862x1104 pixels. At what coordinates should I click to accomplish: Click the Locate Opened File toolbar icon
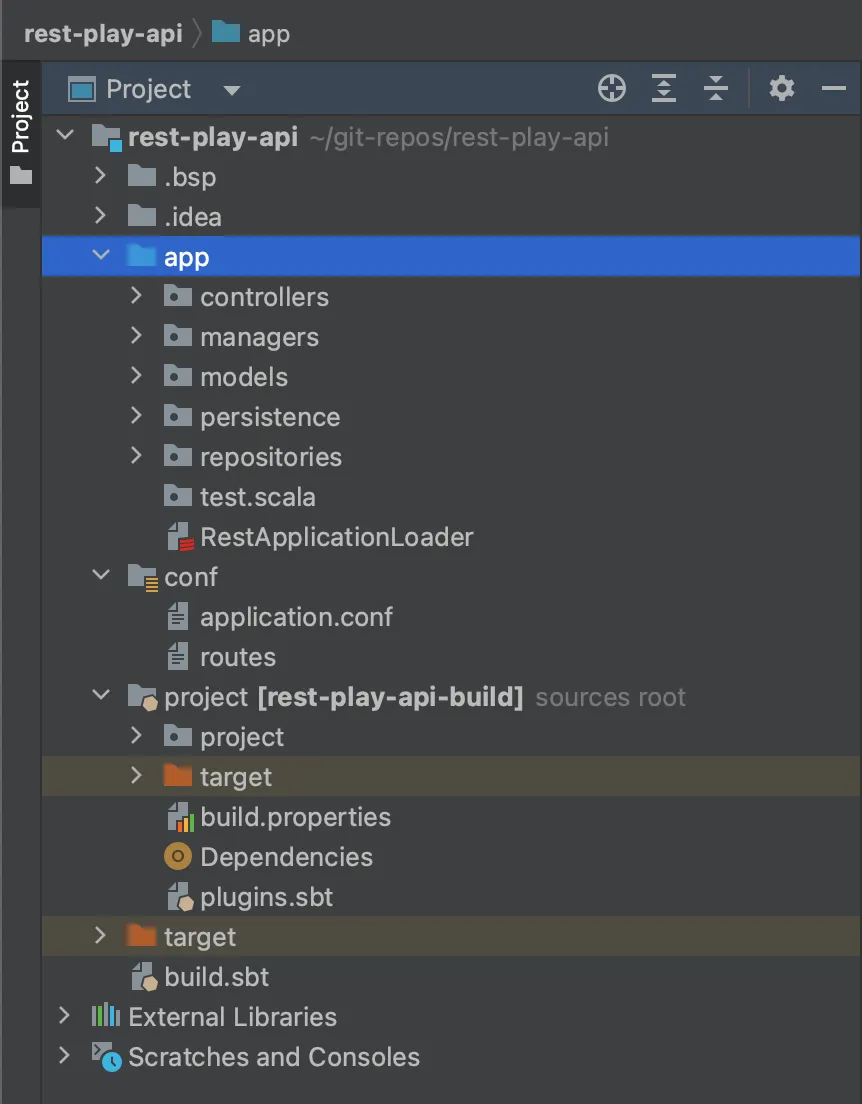[611, 89]
